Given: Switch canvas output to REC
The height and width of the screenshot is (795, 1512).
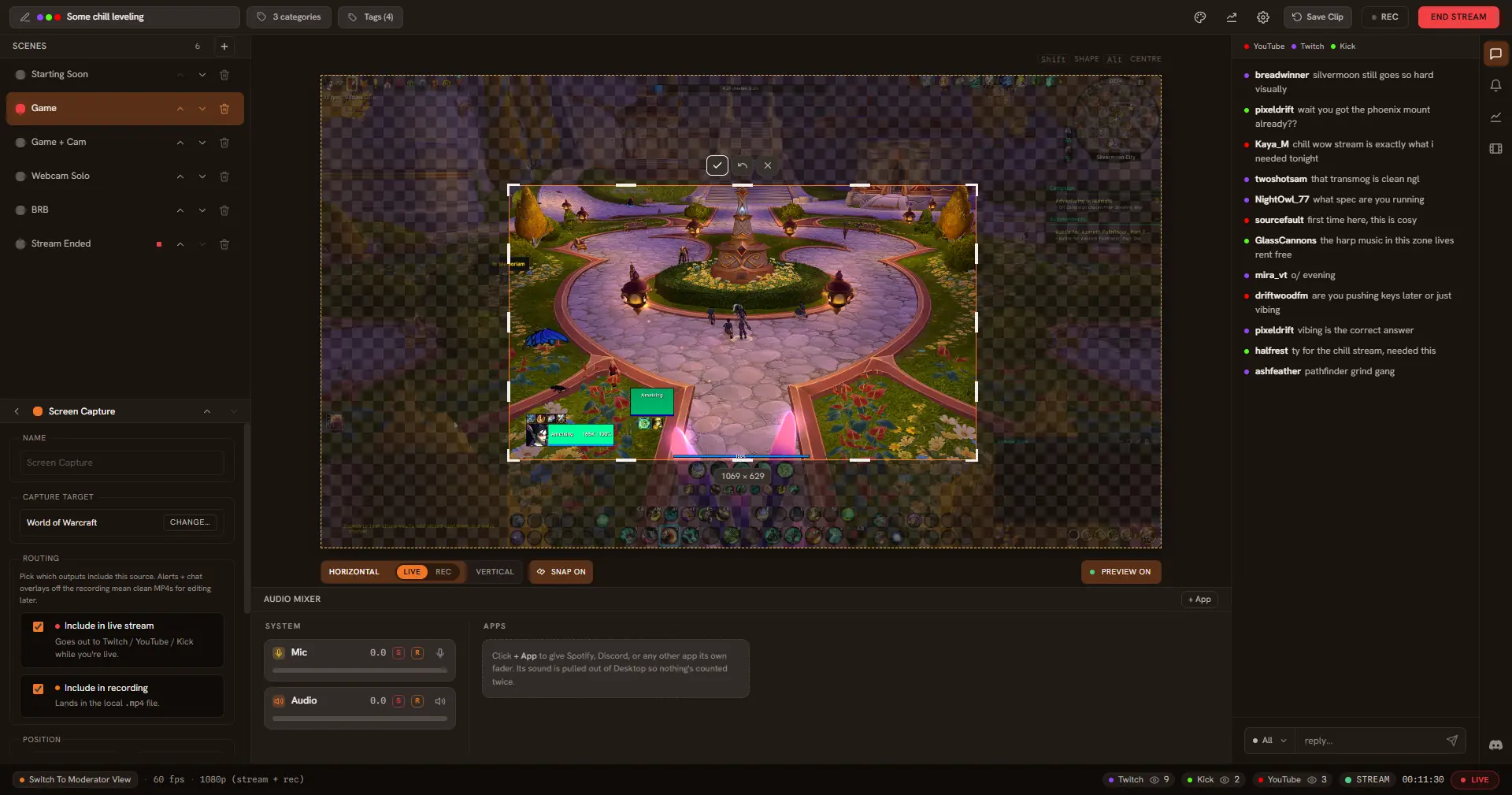Looking at the screenshot, I should (443, 572).
